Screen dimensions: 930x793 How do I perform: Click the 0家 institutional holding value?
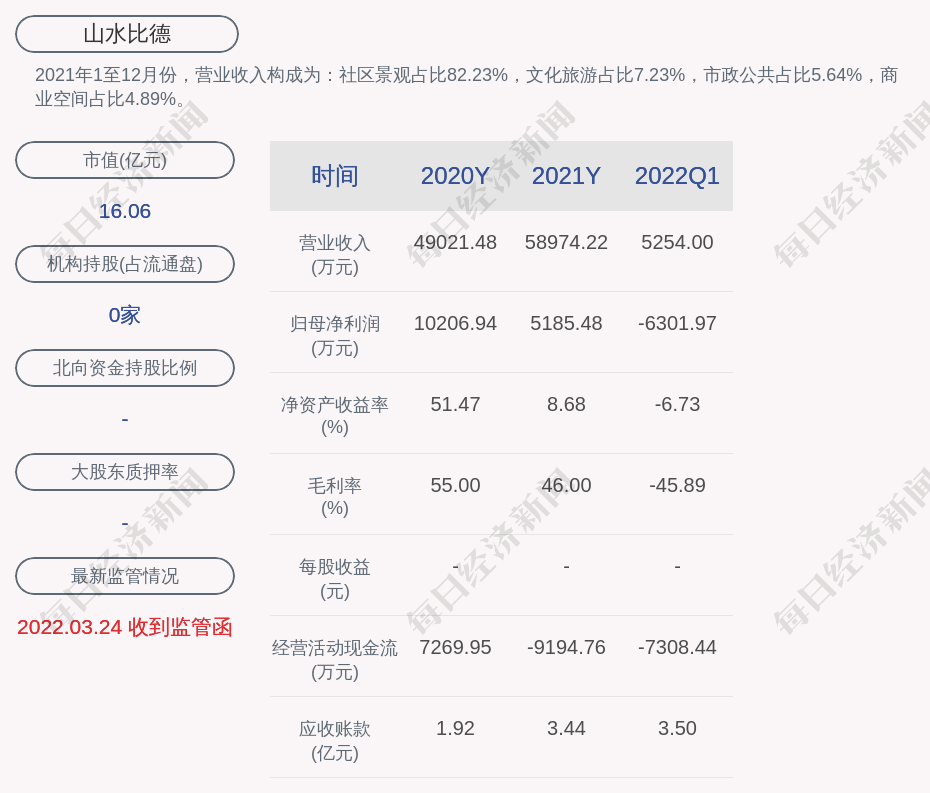pos(125,315)
